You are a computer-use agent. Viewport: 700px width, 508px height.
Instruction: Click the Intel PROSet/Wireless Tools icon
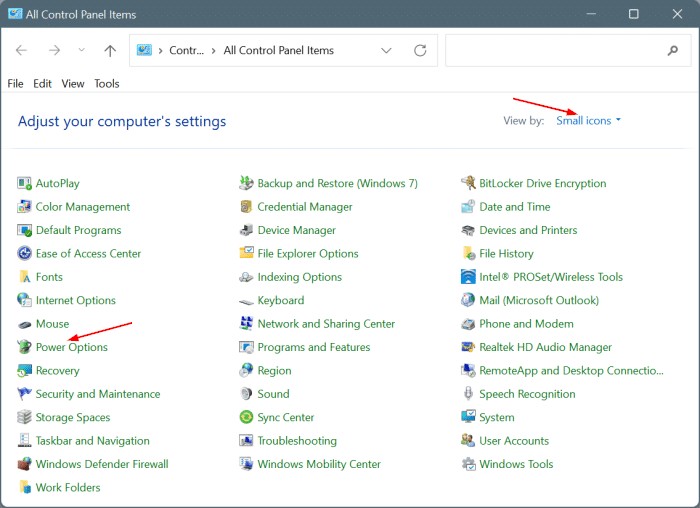click(468, 277)
